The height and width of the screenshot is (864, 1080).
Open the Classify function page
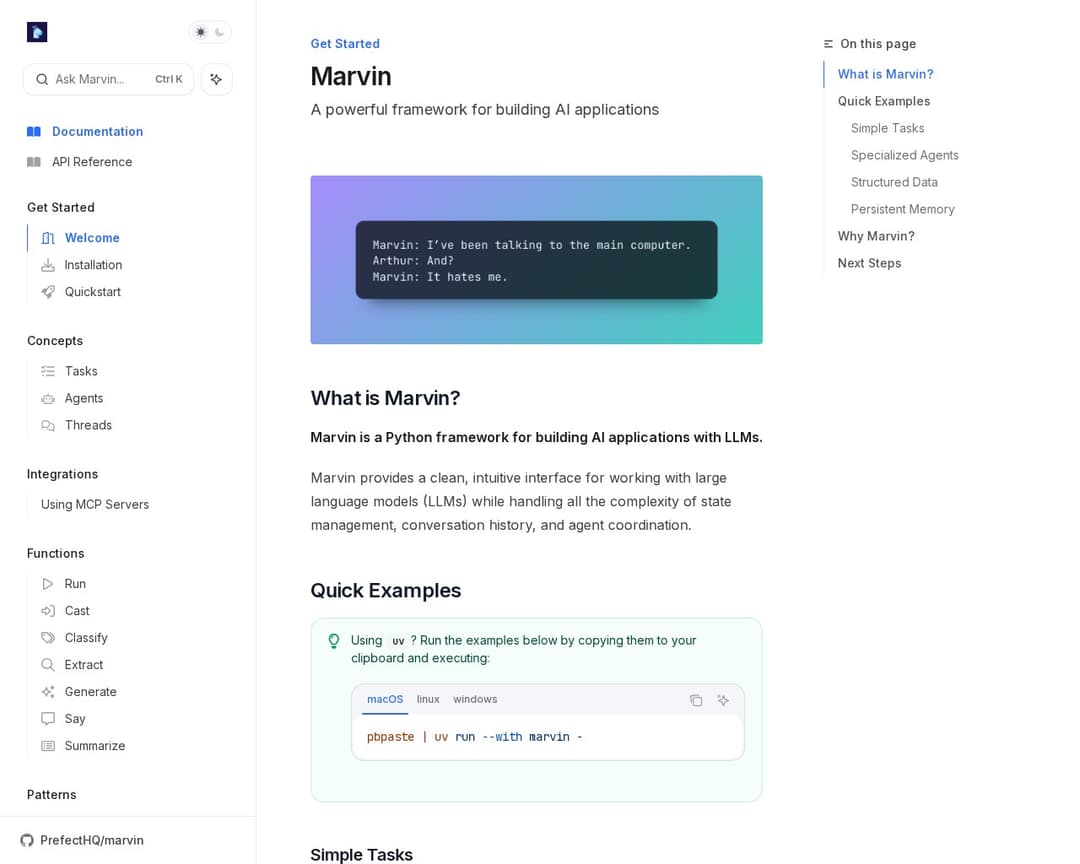[x=86, y=637]
